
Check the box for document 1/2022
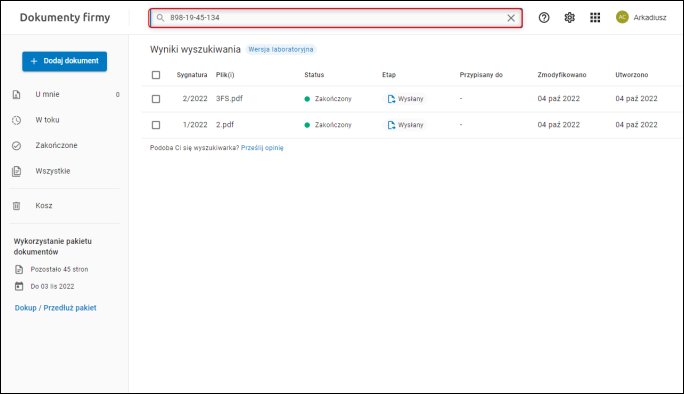pyautogui.click(x=156, y=125)
